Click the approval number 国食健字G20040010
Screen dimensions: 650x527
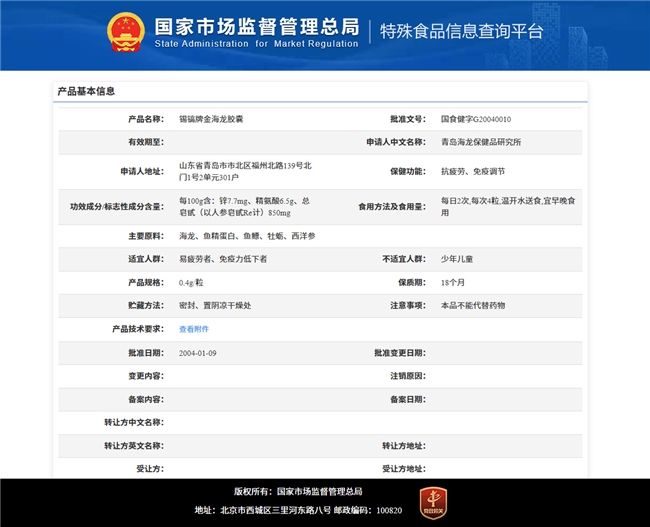click(x=475, y=119)
